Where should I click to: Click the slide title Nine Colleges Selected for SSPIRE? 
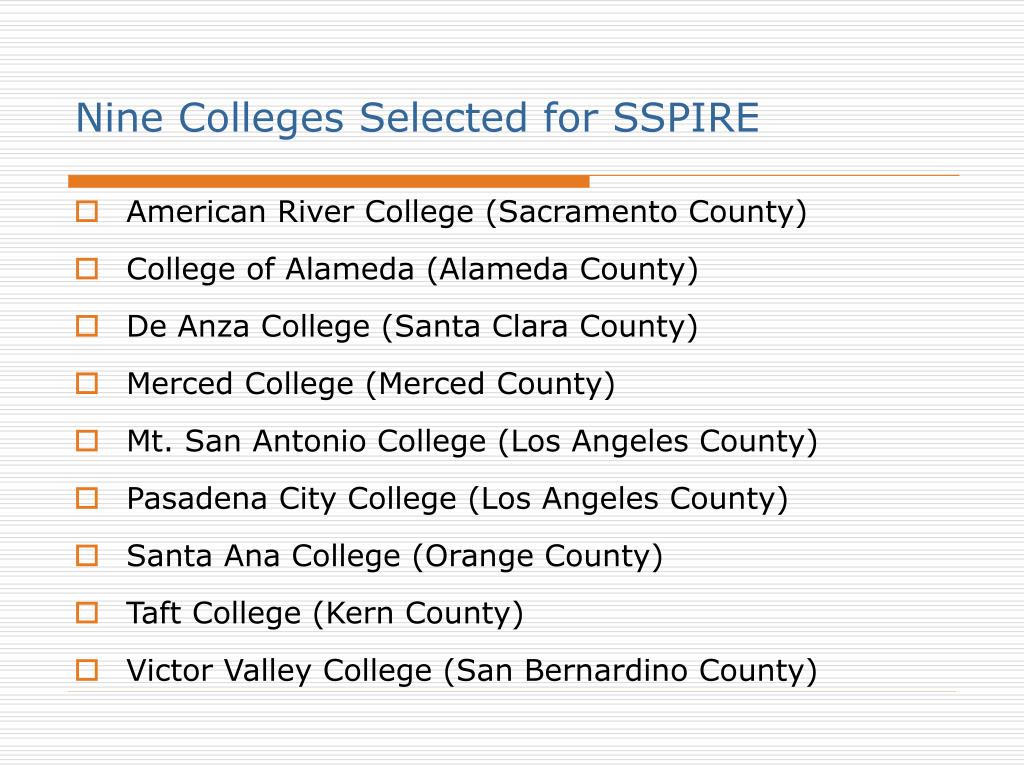417,119
